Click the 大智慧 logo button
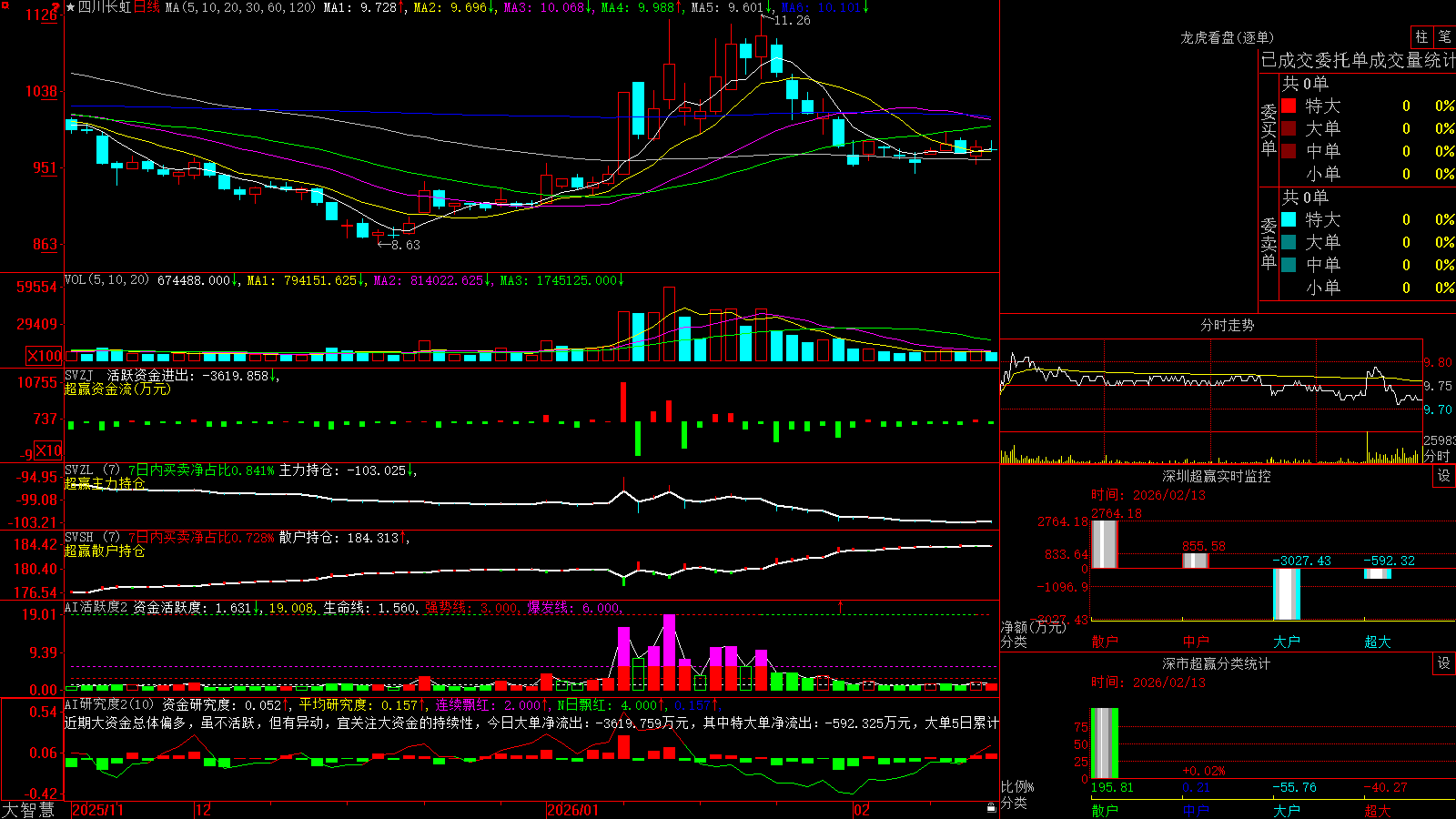The width and height of the screenshot is (1456, 819). coord(28,809)
